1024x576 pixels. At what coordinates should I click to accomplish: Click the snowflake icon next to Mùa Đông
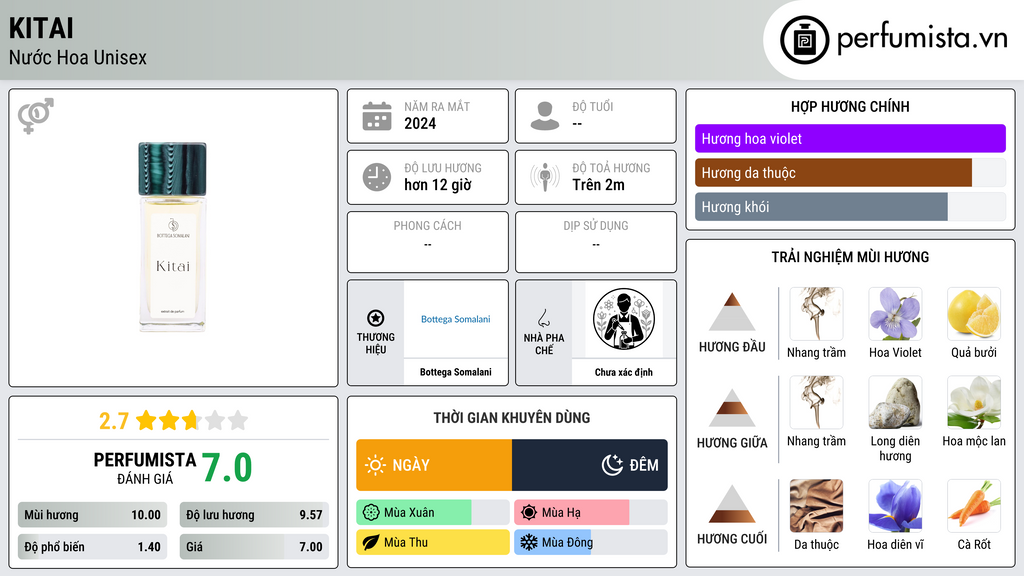(529, 542)
